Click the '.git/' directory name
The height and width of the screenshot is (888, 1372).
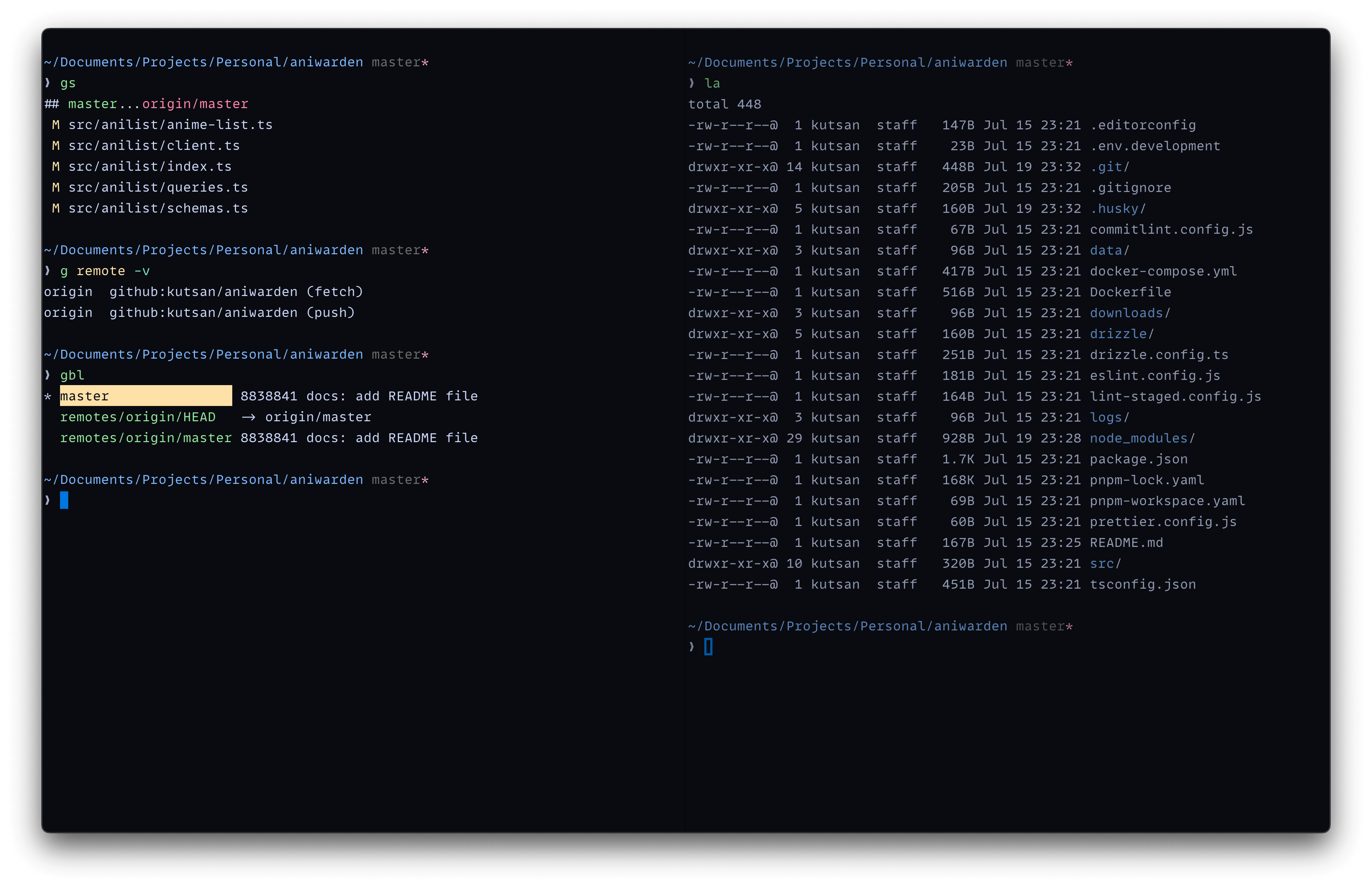[1110, 167]
